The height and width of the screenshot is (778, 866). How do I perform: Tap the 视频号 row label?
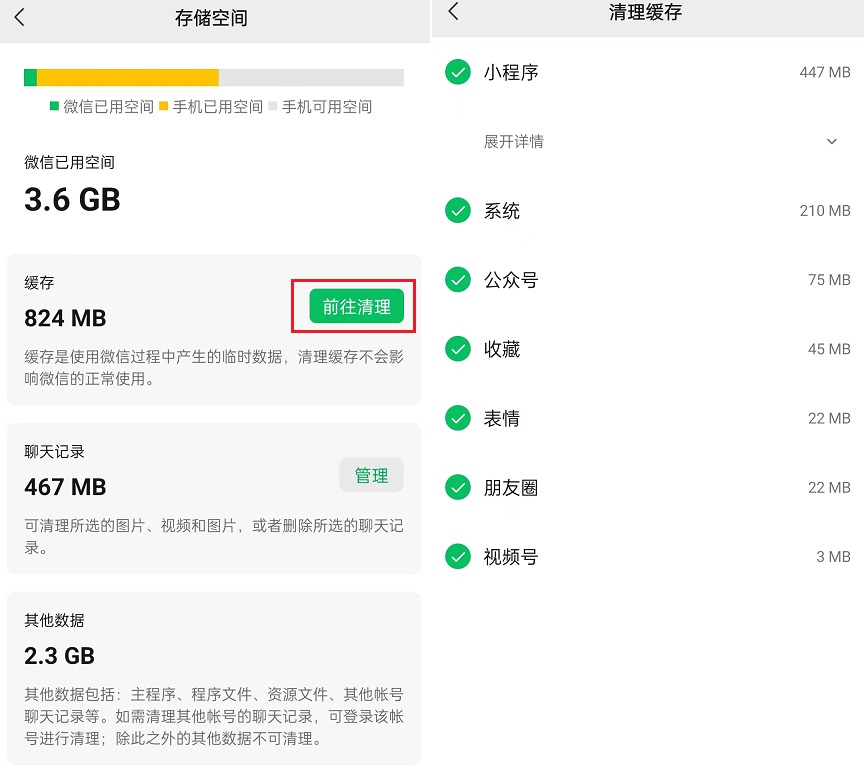tap(511, 557)
